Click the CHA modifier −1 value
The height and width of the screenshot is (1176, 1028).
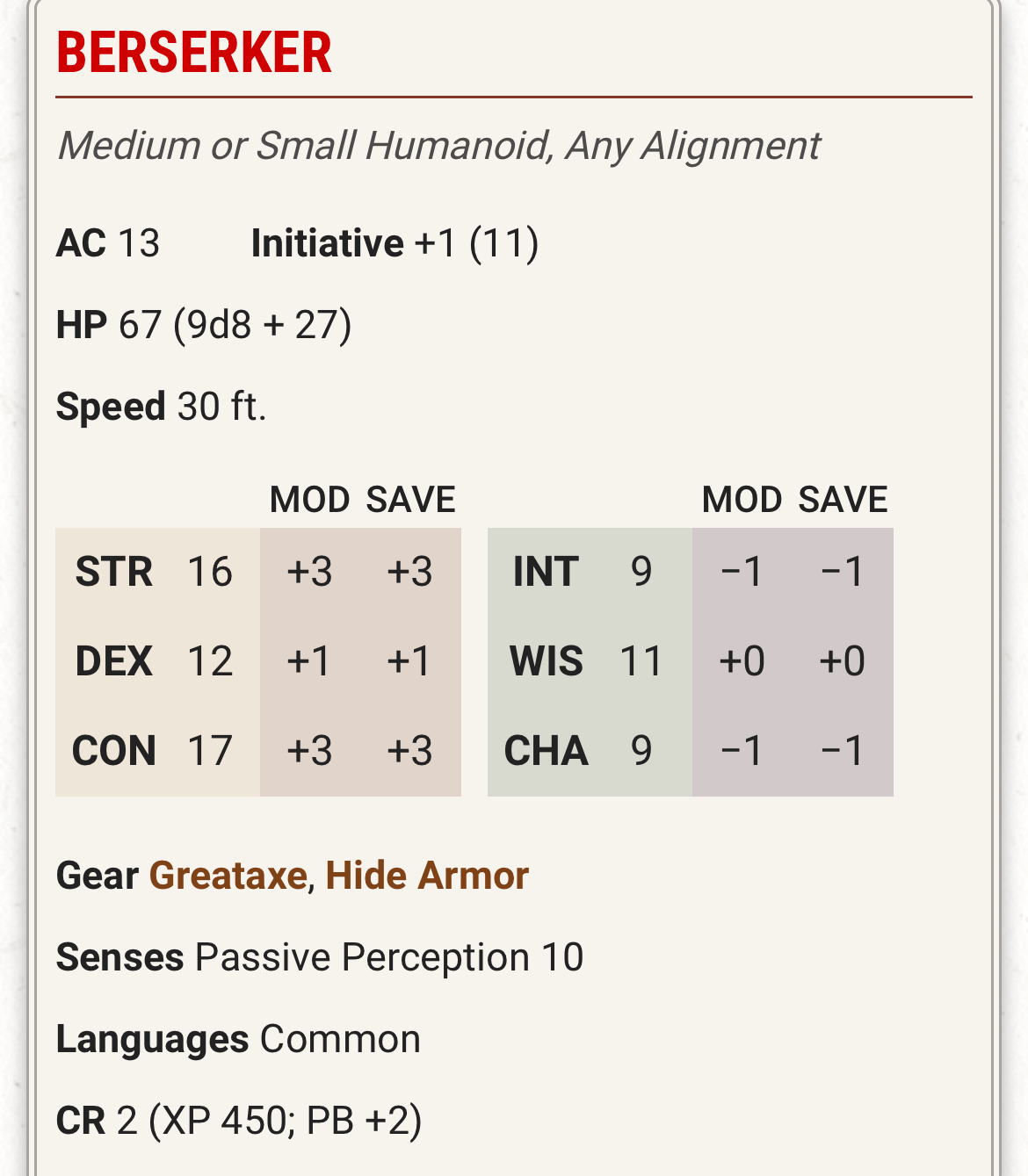(742, 751)
